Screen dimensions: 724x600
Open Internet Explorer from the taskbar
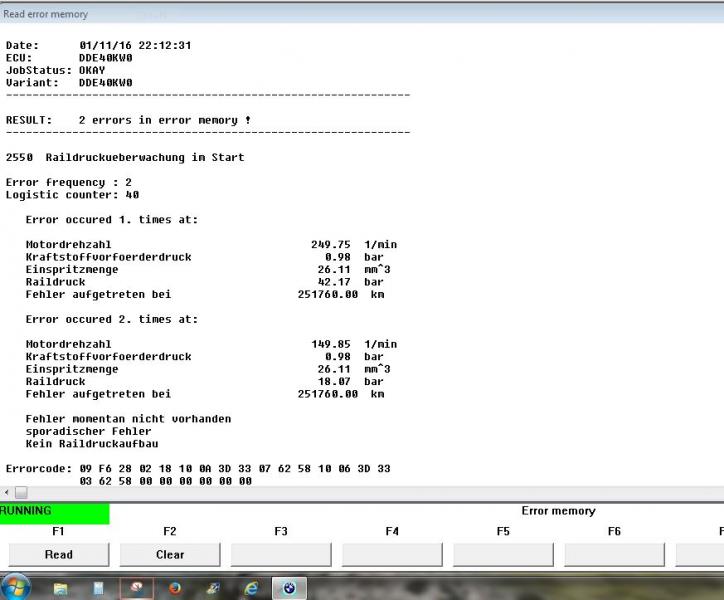[251, 588]
